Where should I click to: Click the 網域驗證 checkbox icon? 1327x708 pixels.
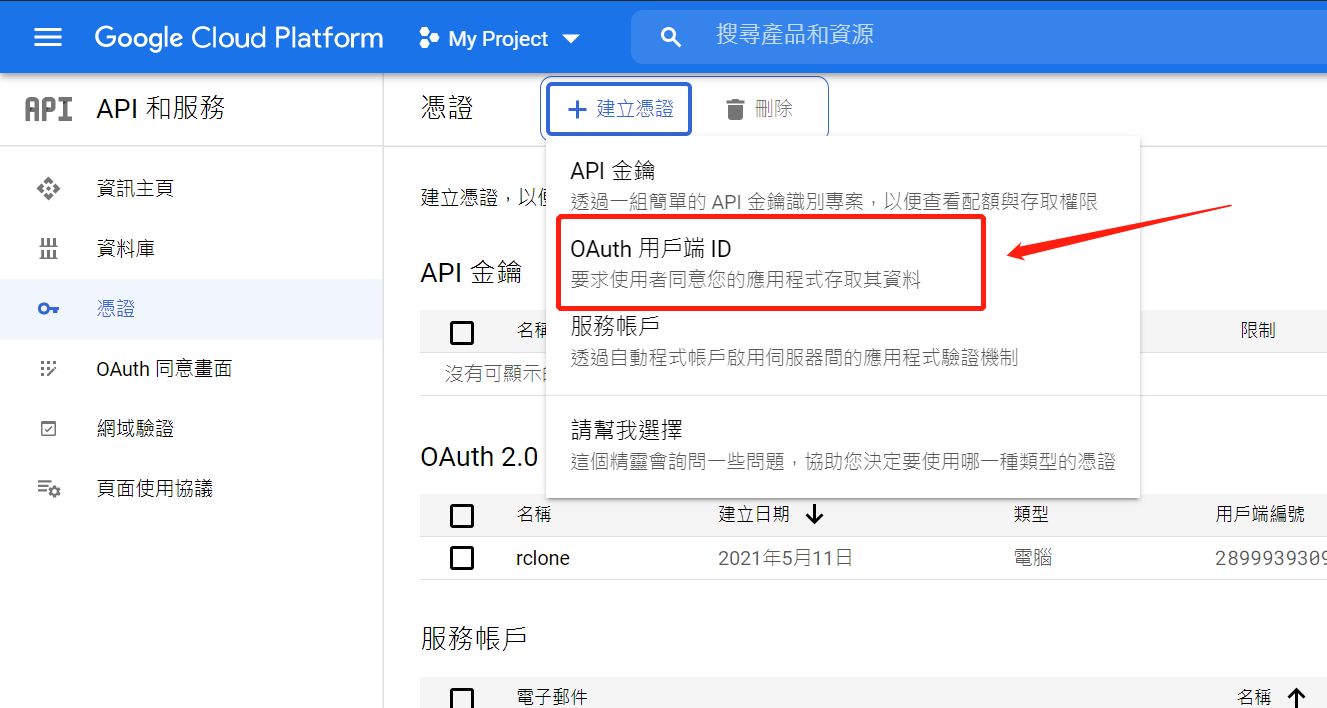[x=48, y=429]
